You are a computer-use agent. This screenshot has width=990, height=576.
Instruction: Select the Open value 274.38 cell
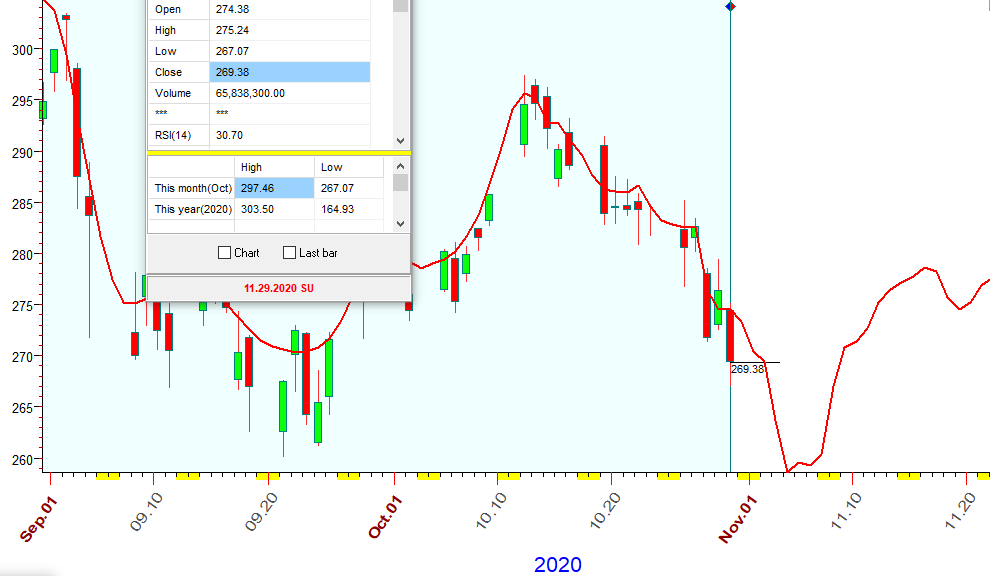pyautogui.click(x=289, y=9)
